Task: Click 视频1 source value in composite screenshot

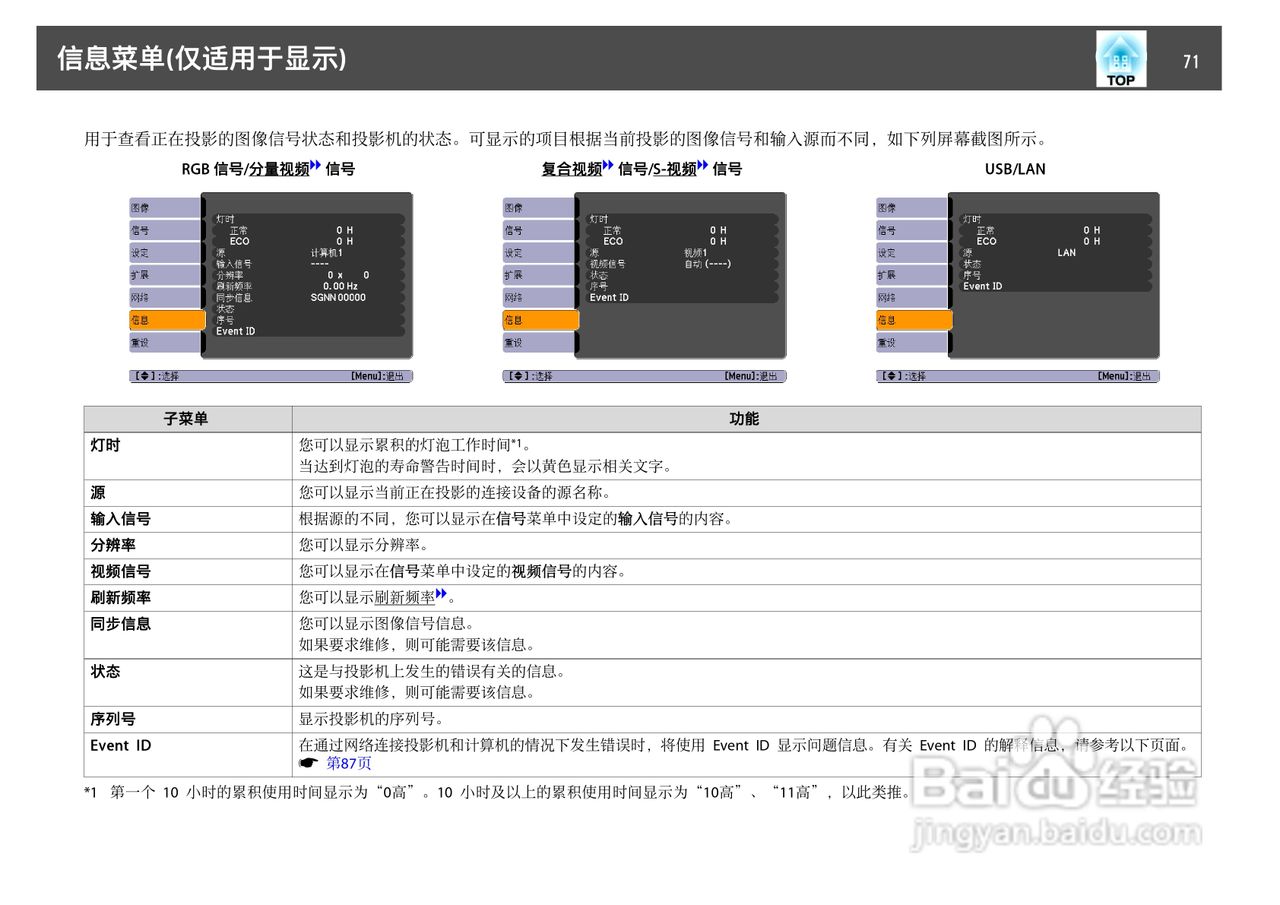Action: pyautogui.click(x=695, y=253)
